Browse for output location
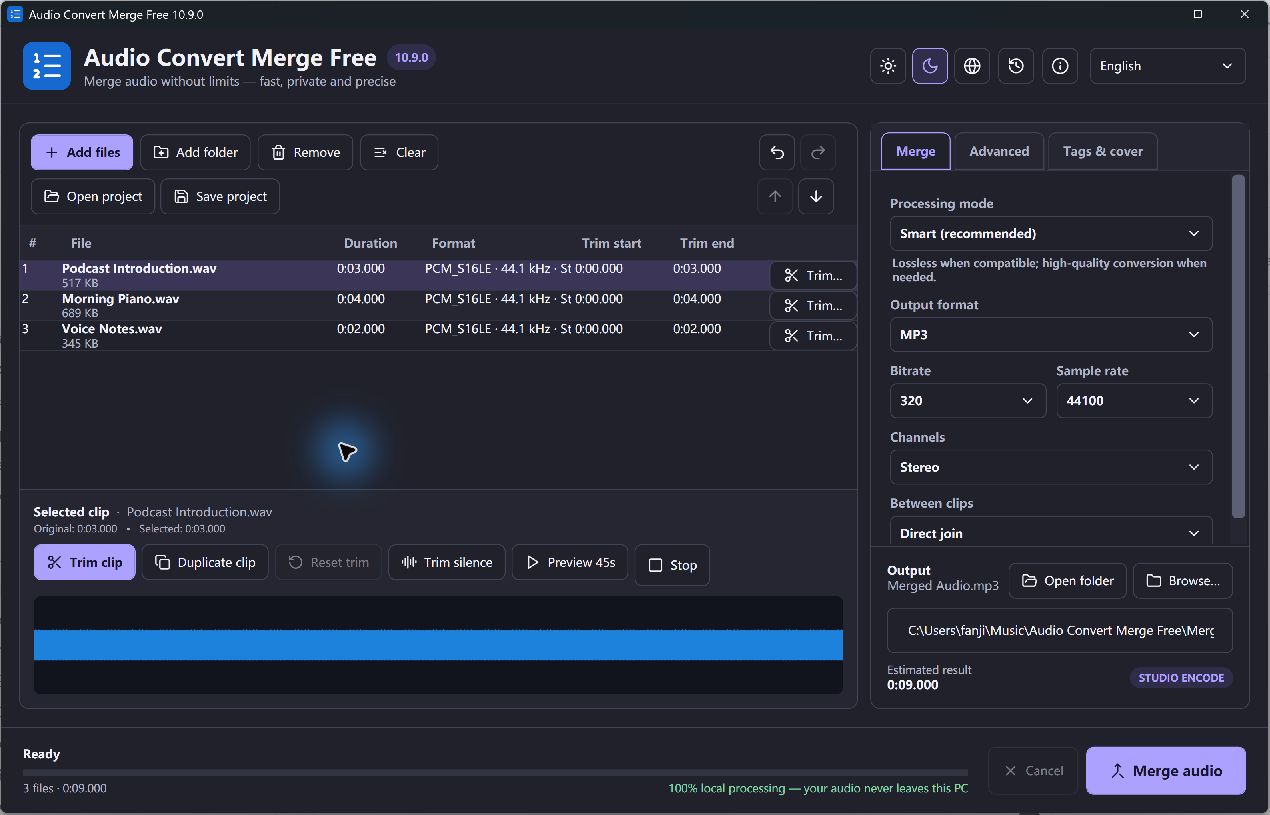This screenshot has width=1270, height=815. coord(1183,580)
